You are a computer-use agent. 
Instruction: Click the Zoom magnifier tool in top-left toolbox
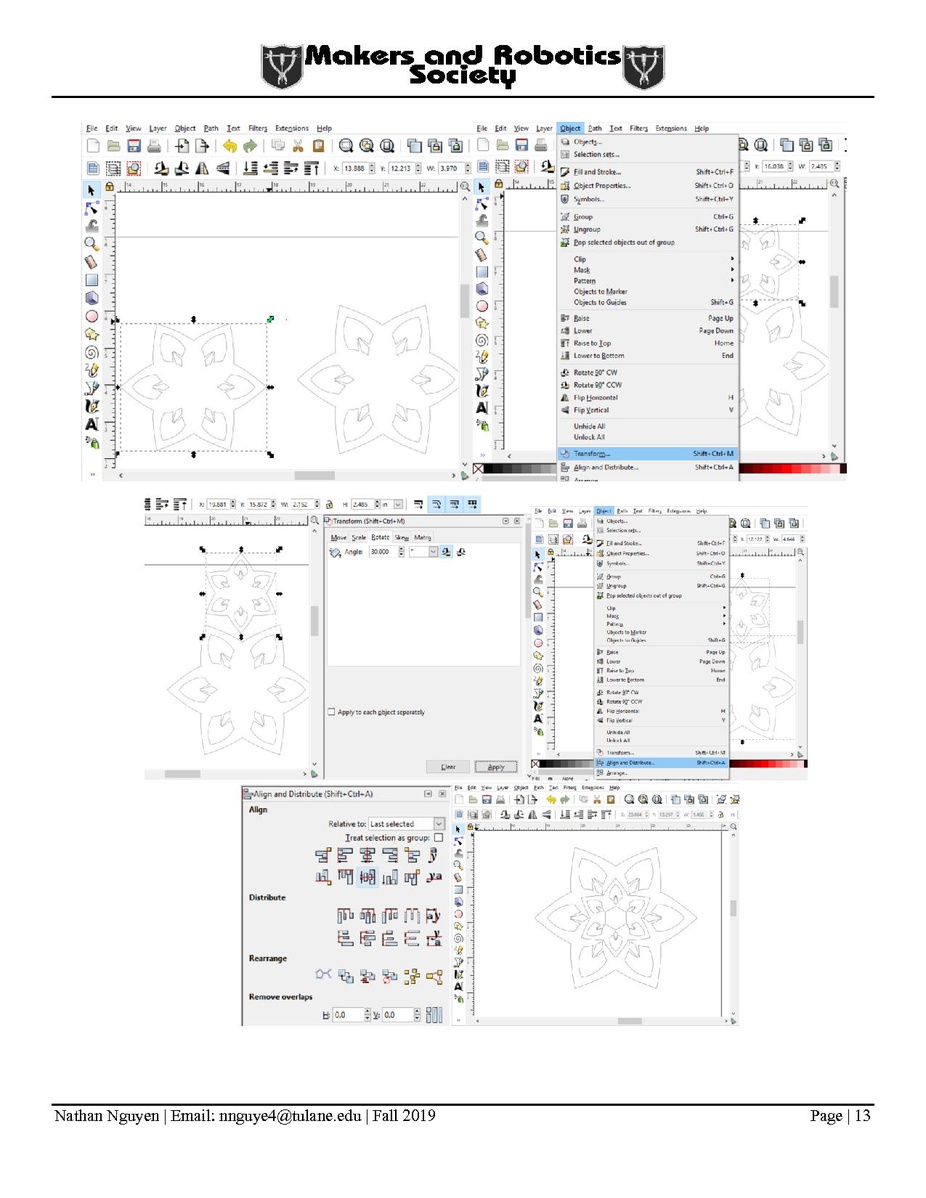coord(92,243)
